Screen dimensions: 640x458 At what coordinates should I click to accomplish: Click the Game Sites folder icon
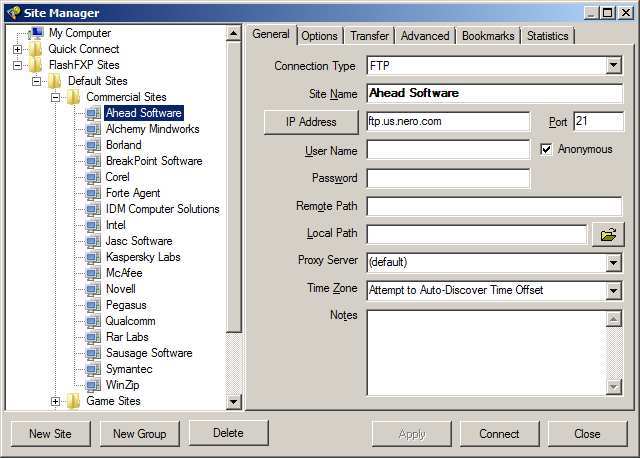pos(73,401)
